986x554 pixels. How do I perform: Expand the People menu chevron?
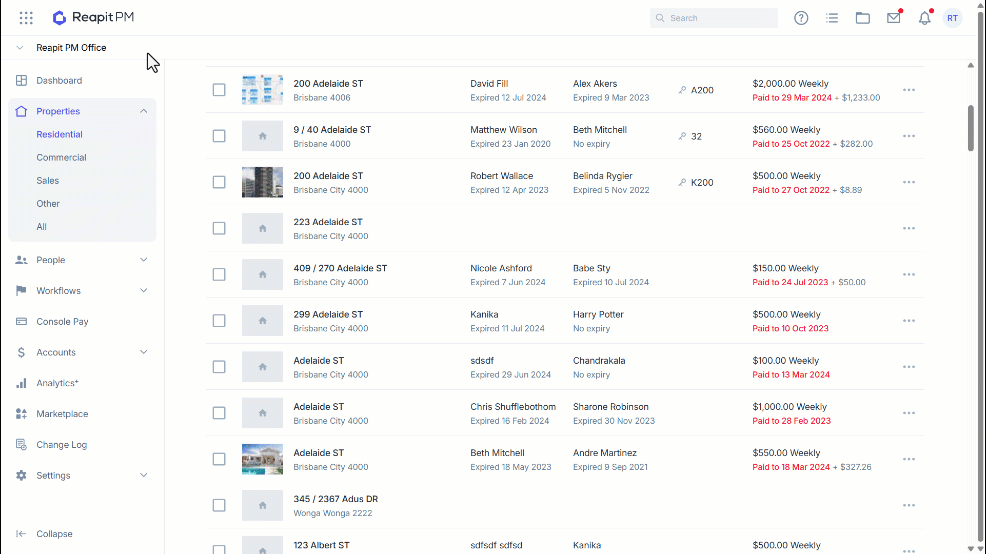143,260
